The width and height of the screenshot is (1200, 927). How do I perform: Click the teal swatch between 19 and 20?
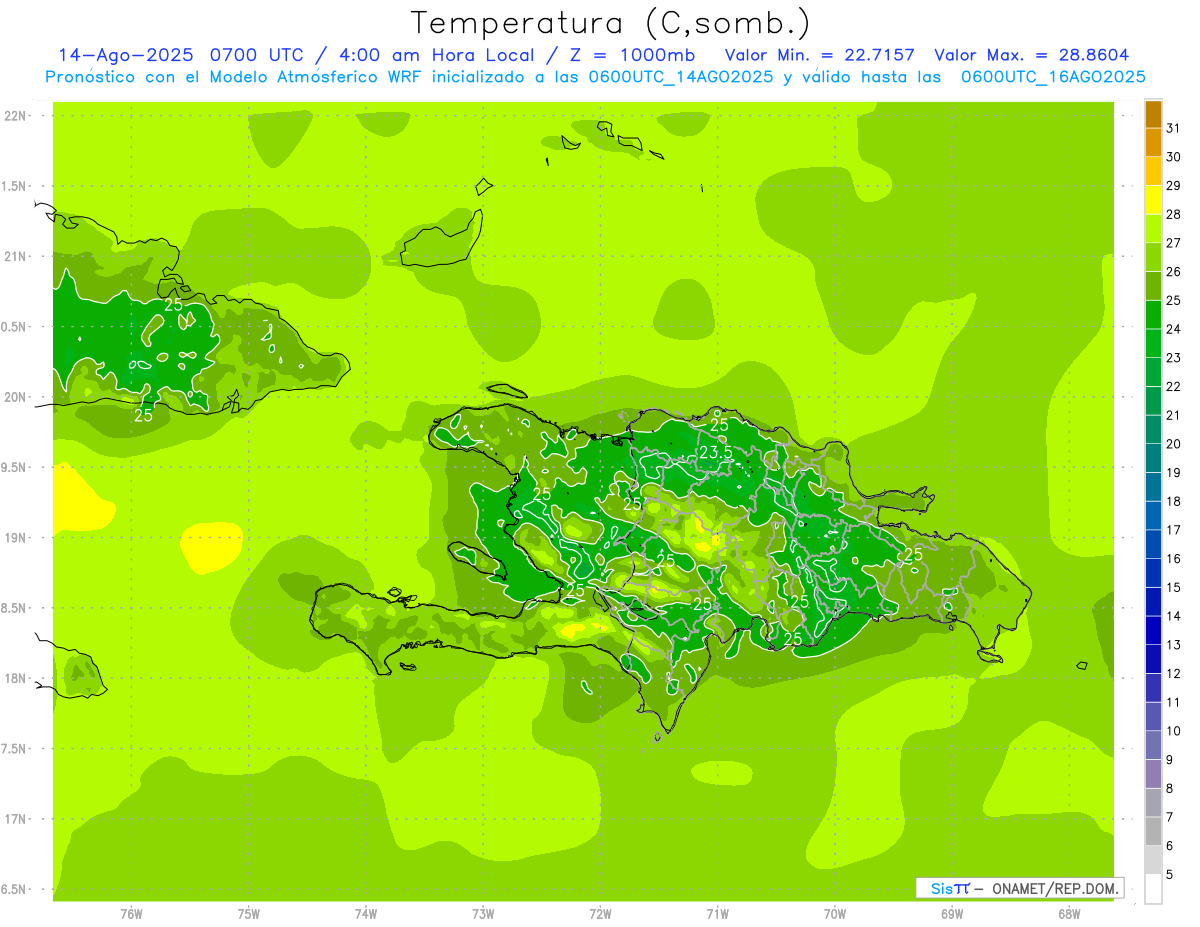(1153, 459)
